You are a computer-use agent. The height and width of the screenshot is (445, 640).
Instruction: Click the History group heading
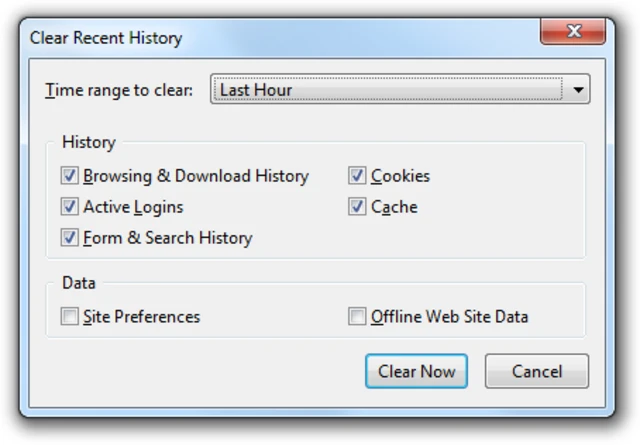[89, 142]
